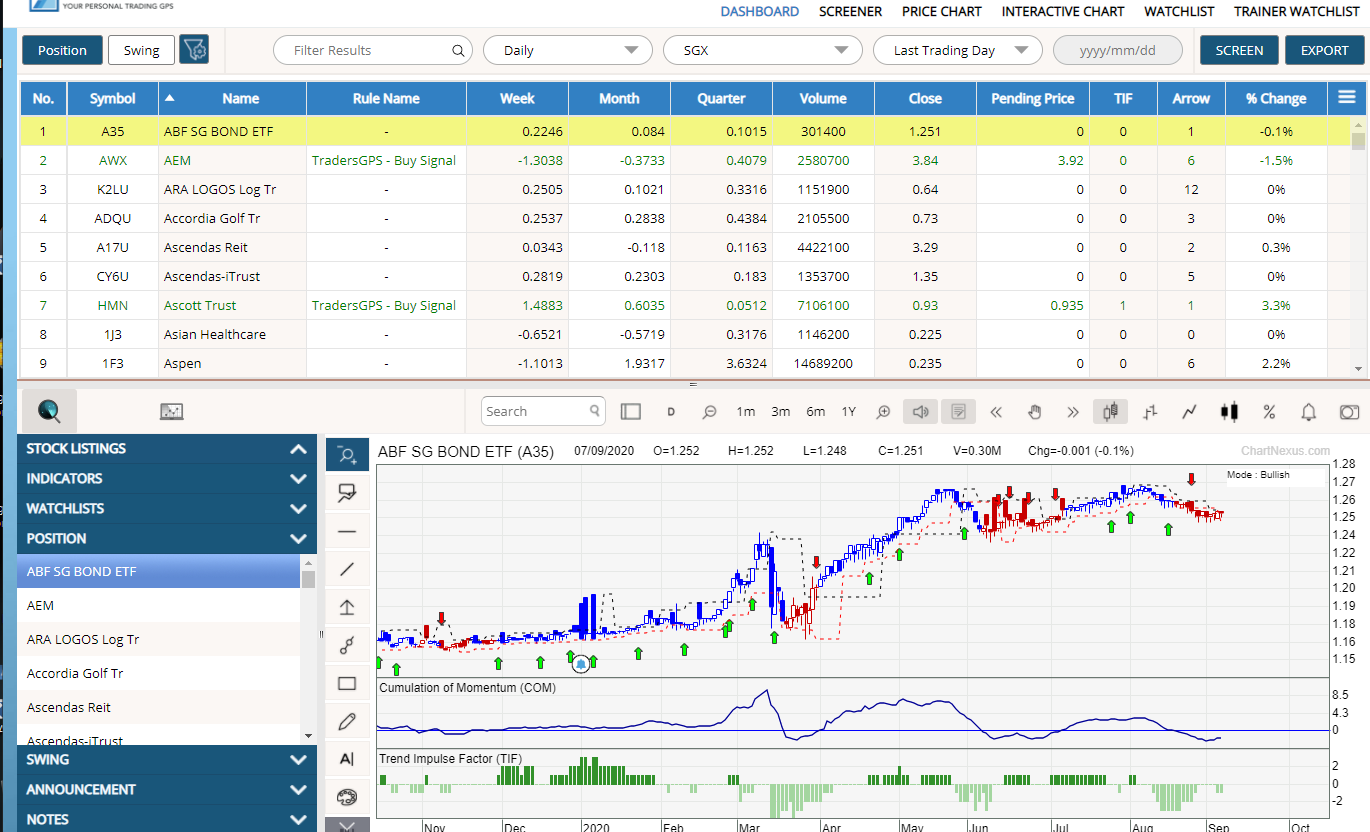The height and width of the screenshot is (832, 1370).
Task: Sort the table by Name column
Action: click(x=231, y=98)
